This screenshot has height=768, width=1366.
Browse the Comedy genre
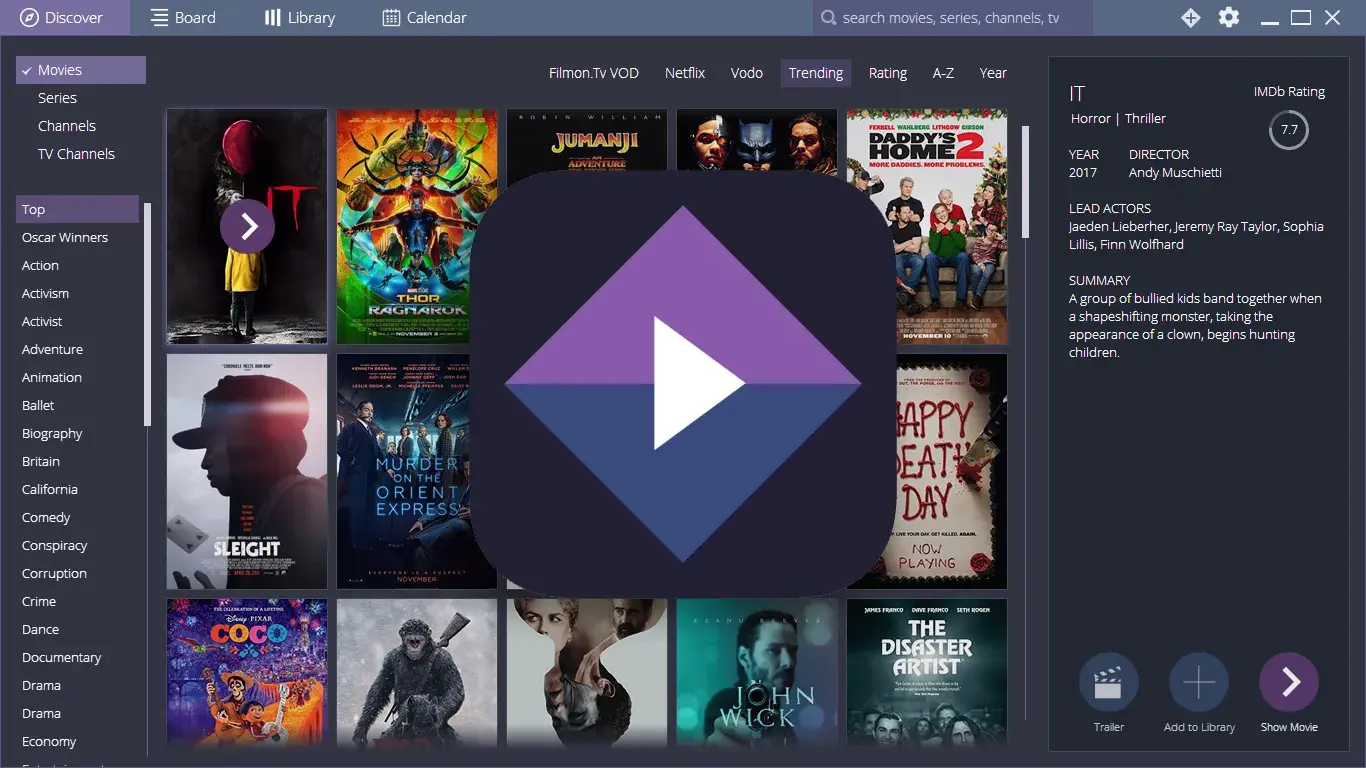click(x=45, y=517)
